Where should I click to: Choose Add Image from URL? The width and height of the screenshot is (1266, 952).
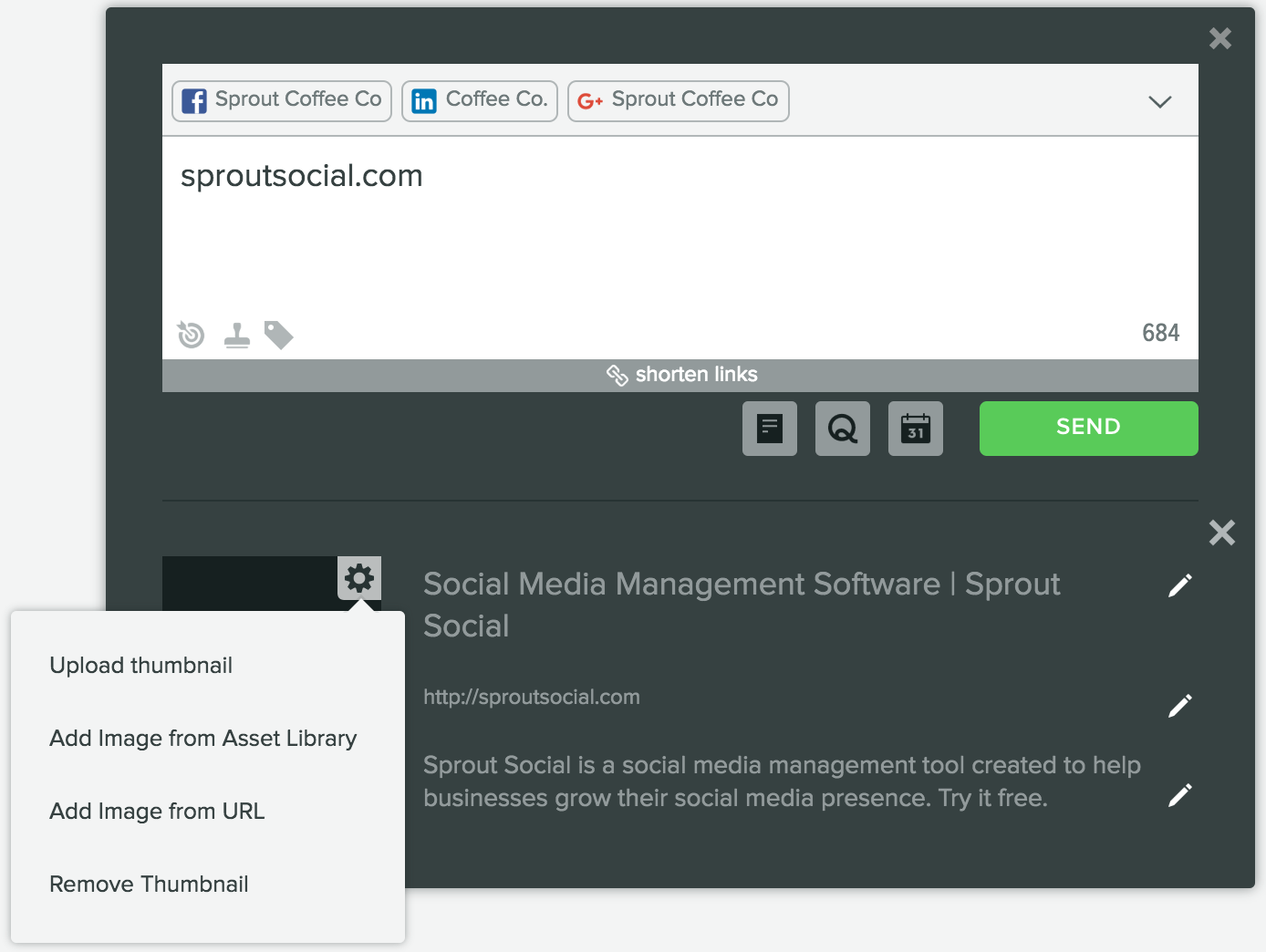(x=157, y=812)
